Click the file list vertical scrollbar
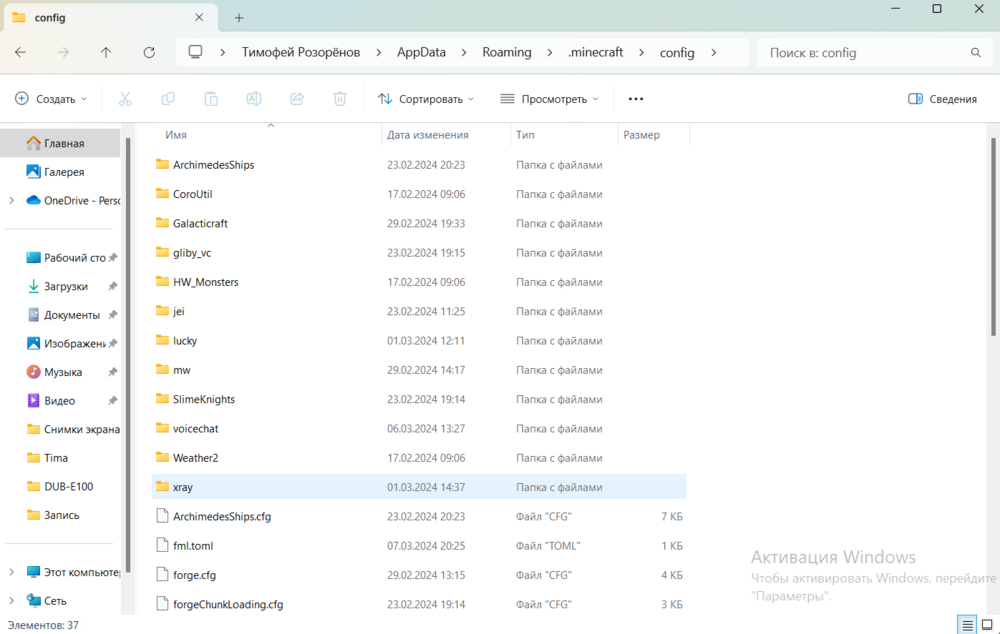The height and width of the screenshot is (634, 1000). [993, 236]
